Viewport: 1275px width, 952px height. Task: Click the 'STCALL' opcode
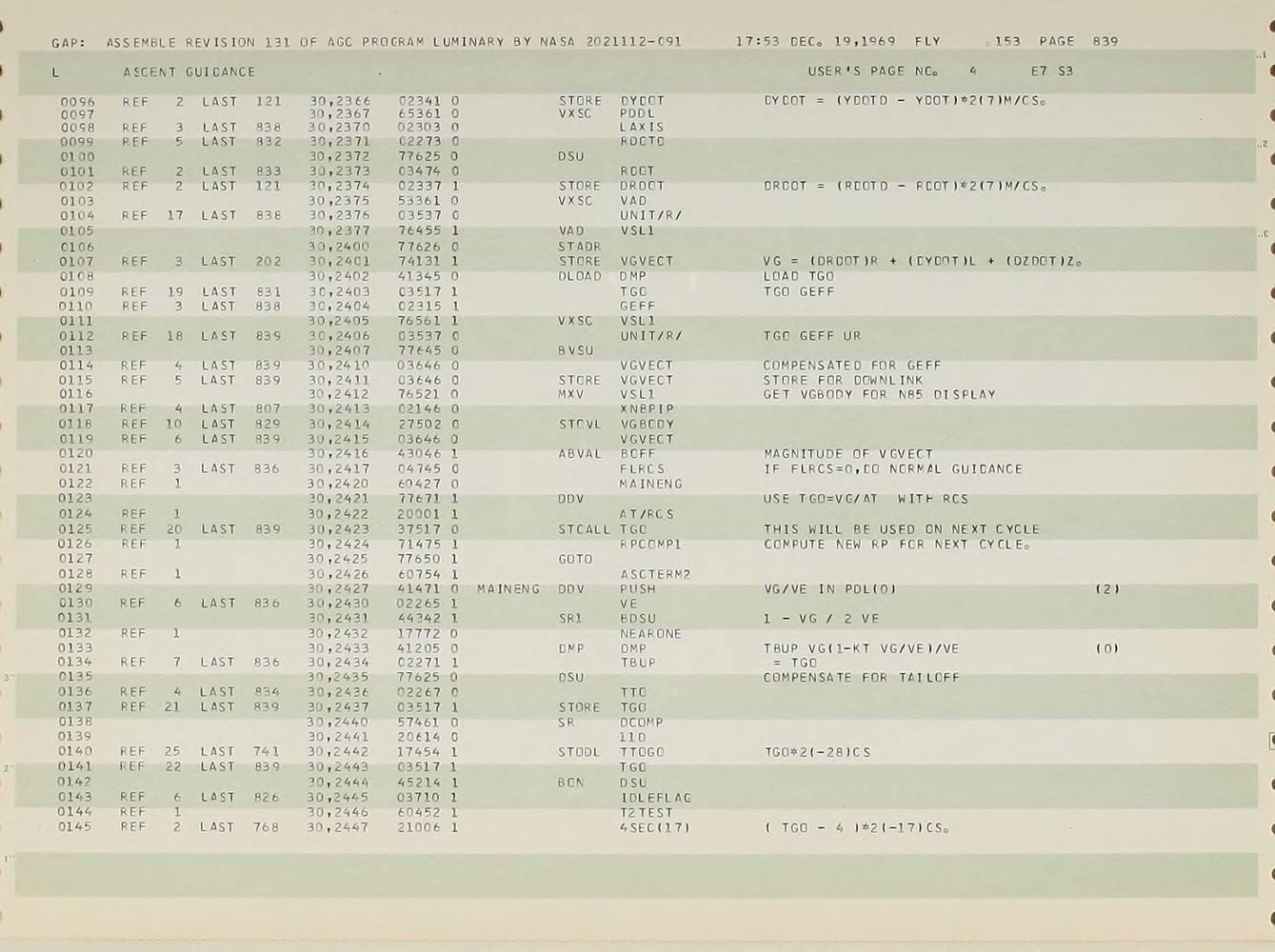point(585,528)
